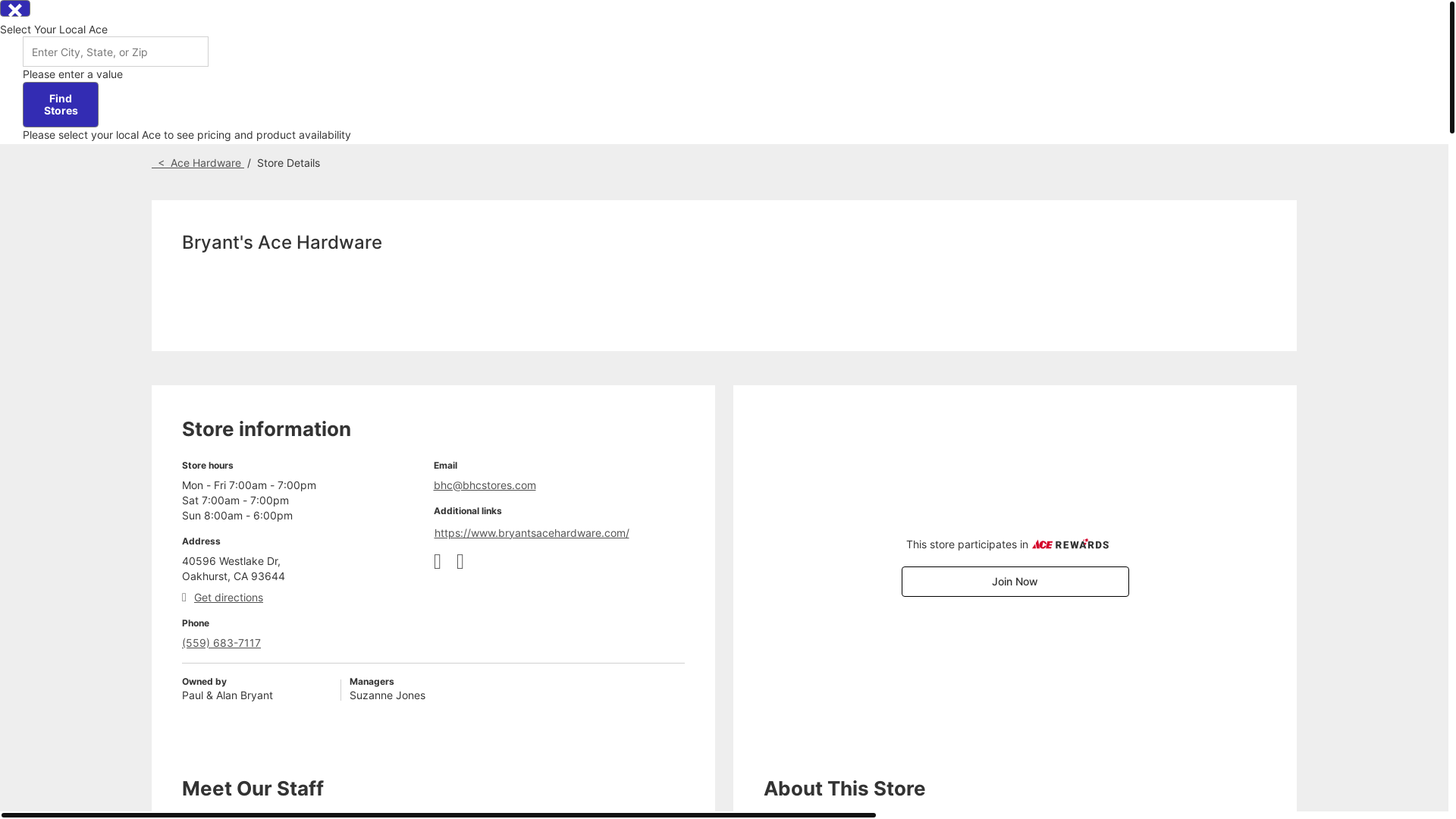Select the Bryant's Ace Hardware heading
The height and width of the screenshot is (819, 1456).
[282, 243]
